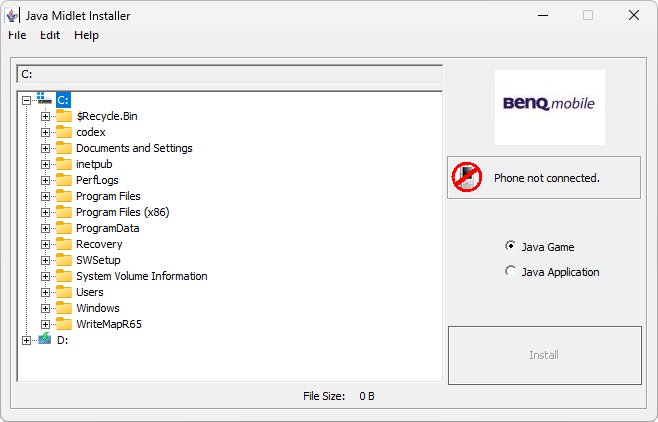
Task: Click the System Volume Information folder icon
Action: click(64, 276)
